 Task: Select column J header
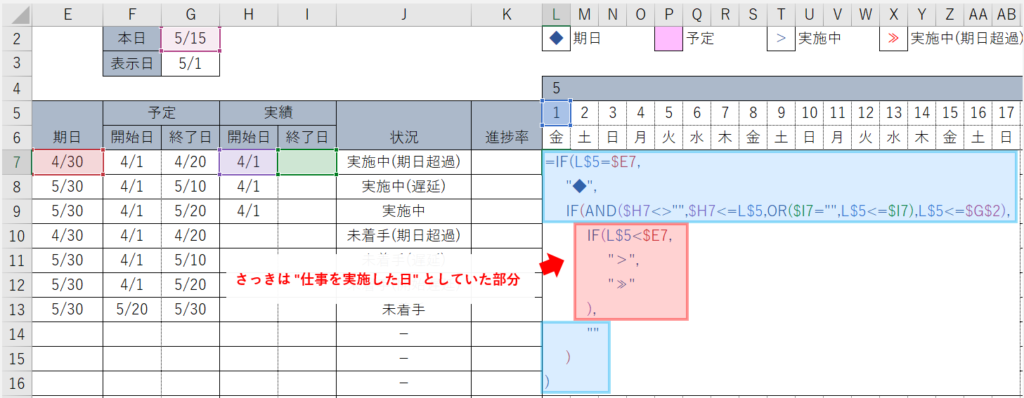click(x=404, y=12)
